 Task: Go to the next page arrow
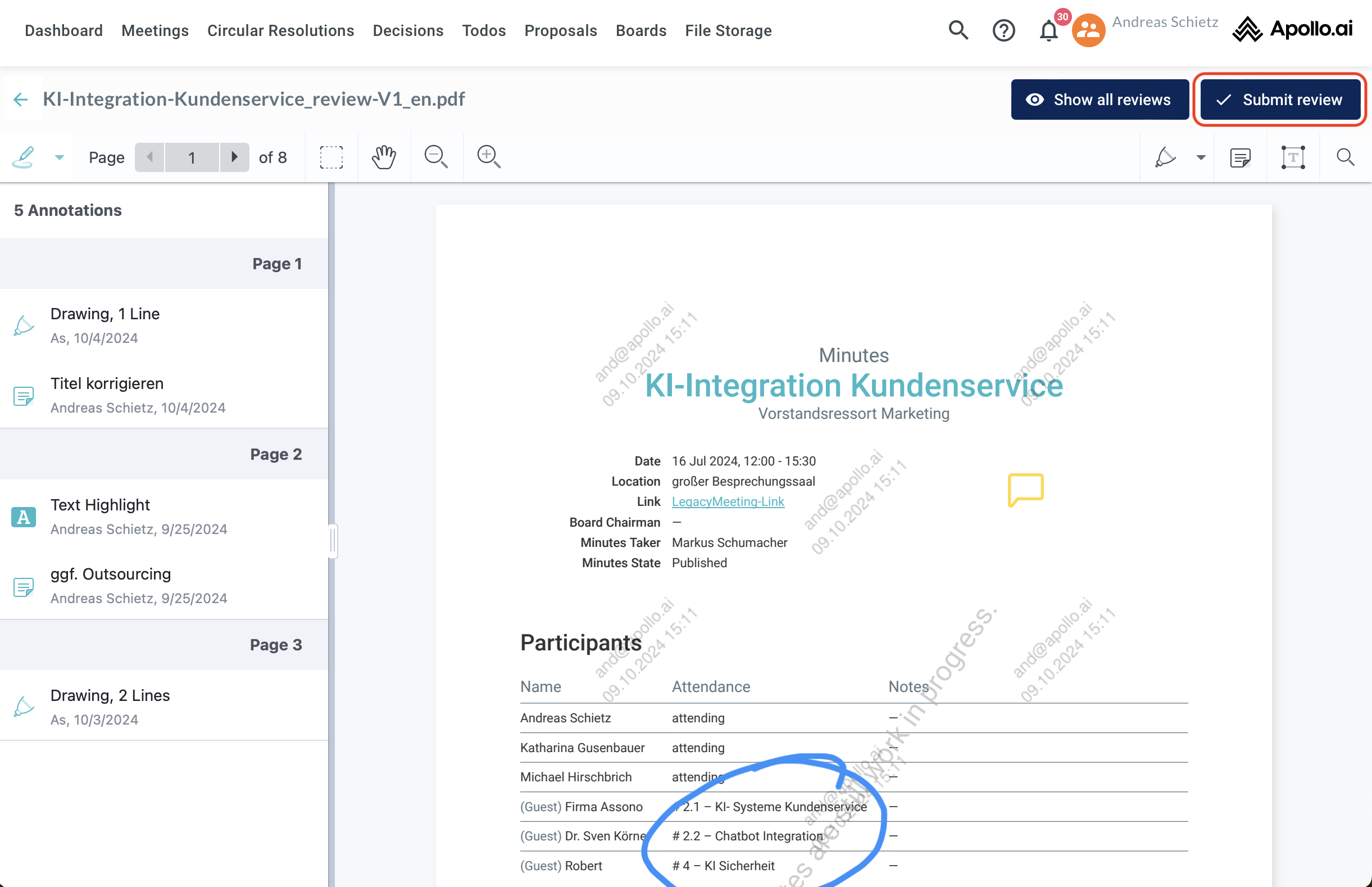coord(234,157)
